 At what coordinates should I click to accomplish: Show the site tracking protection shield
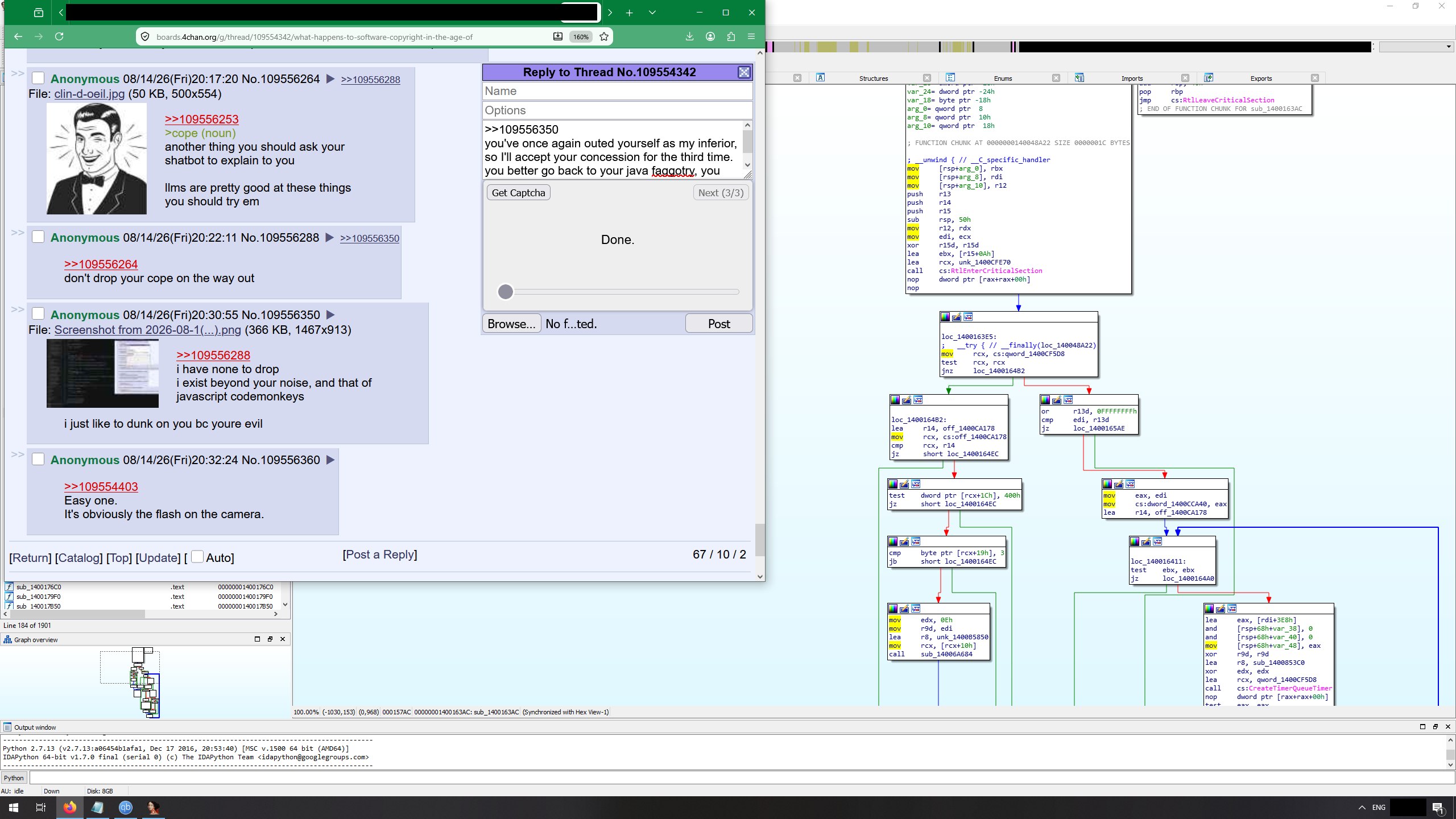click(x=145, y=37)
